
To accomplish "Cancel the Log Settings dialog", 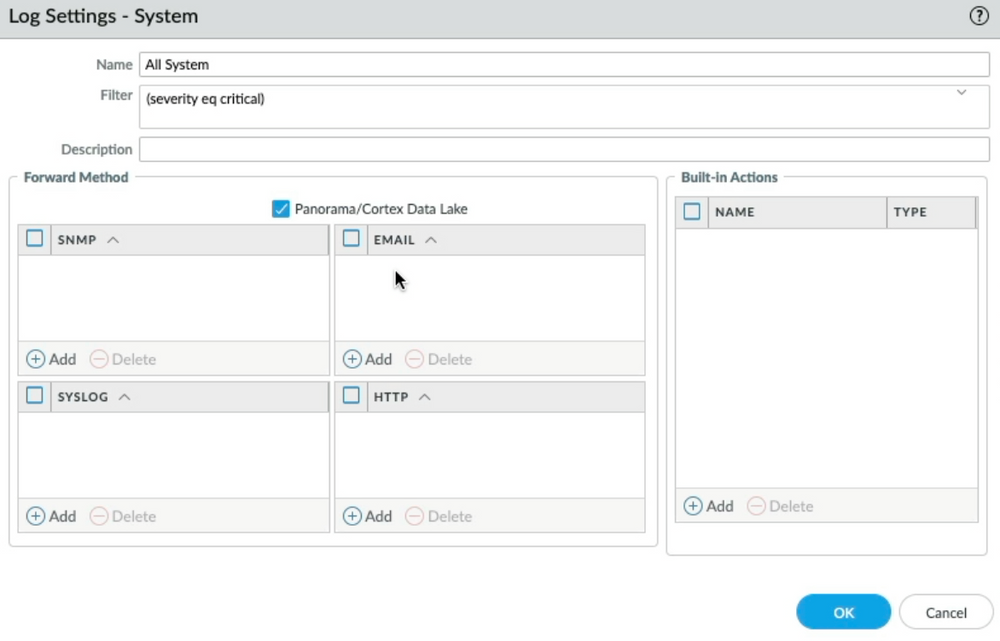I will point(945,612).
